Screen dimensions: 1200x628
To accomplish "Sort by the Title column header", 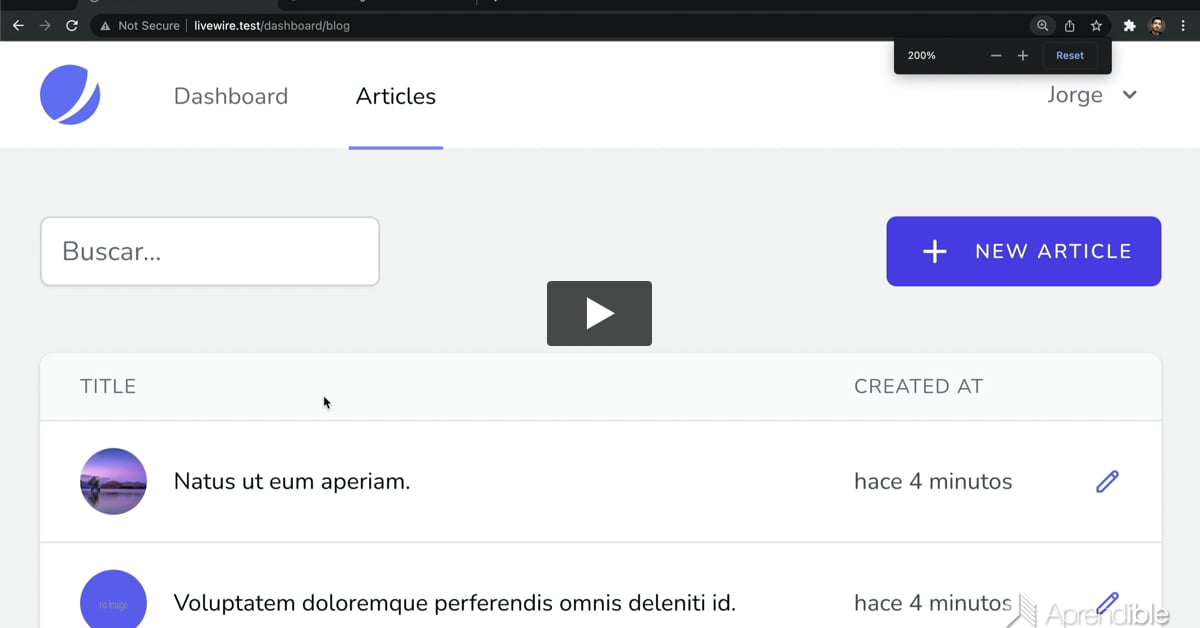I will (108, 386).
